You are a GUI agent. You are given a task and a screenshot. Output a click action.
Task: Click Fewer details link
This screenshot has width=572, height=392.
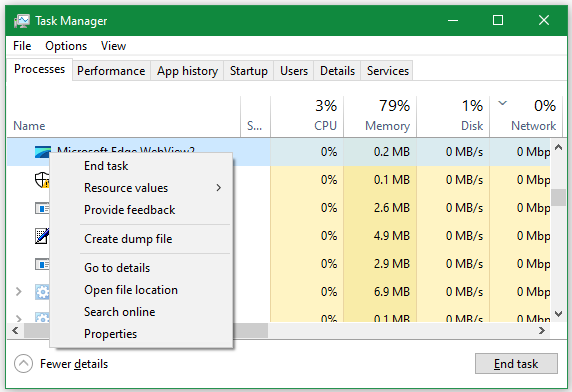pos(74,364)
